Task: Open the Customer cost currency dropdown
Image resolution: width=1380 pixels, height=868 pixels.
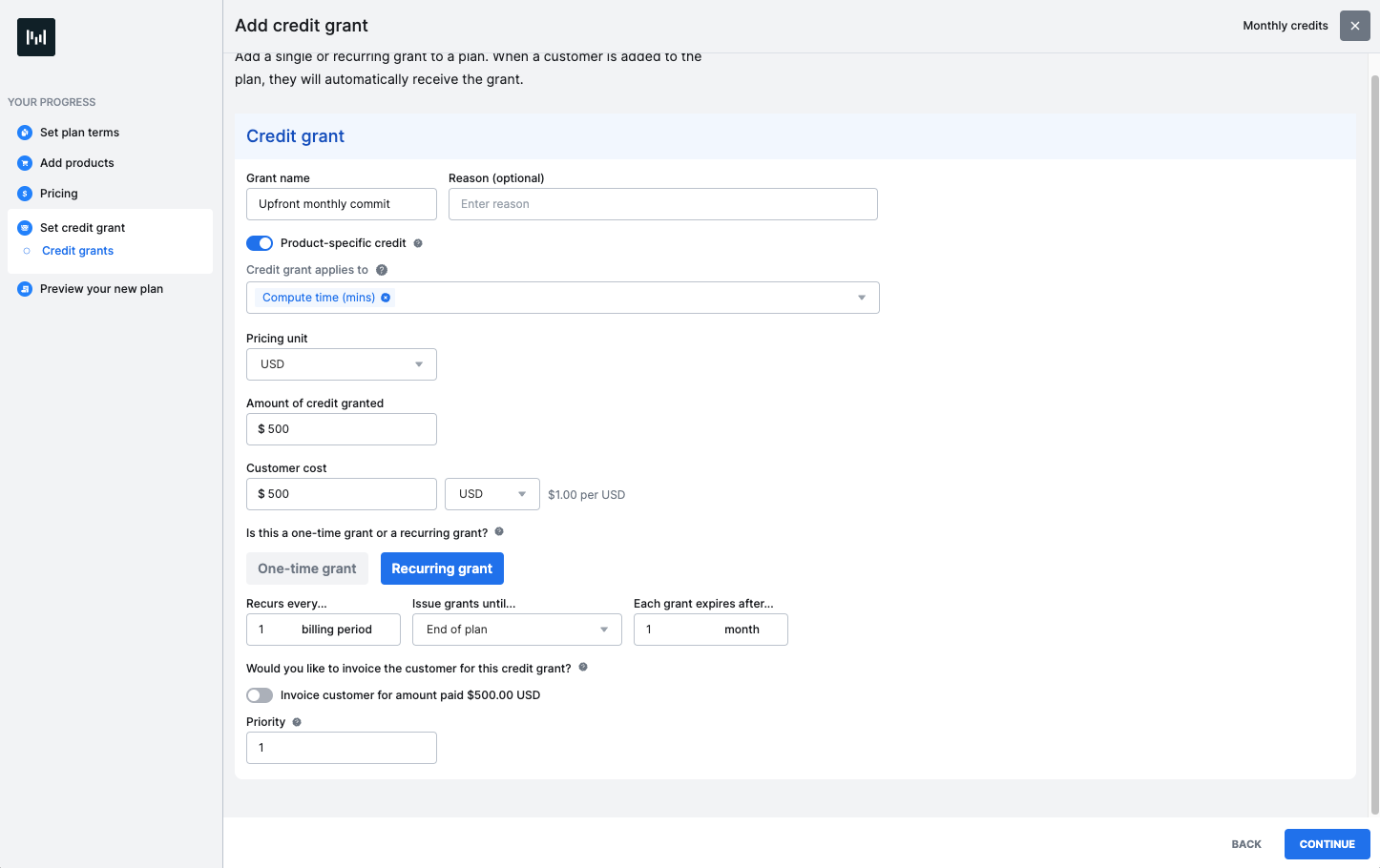Action: tap(492, 494)
